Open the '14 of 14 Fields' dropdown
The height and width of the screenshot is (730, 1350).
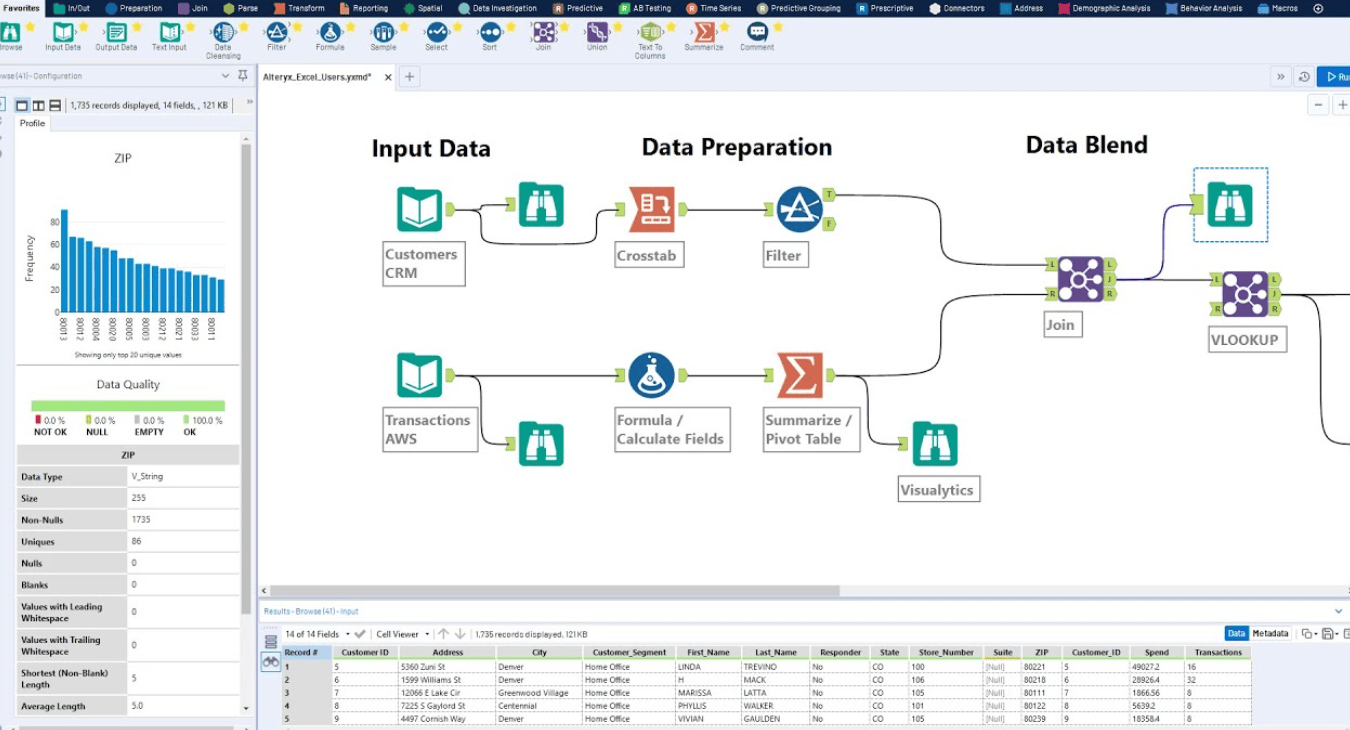317,634
